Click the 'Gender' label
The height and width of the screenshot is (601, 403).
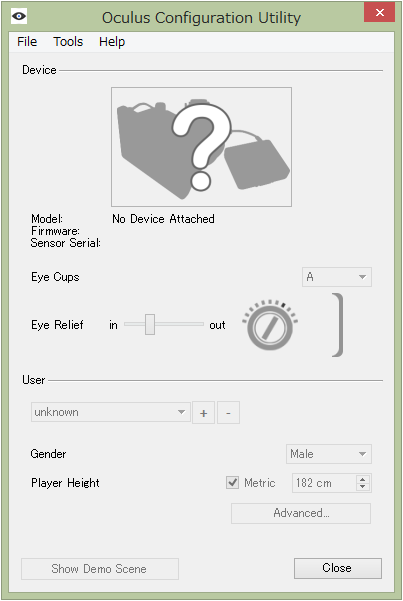[x=48, y=454]
